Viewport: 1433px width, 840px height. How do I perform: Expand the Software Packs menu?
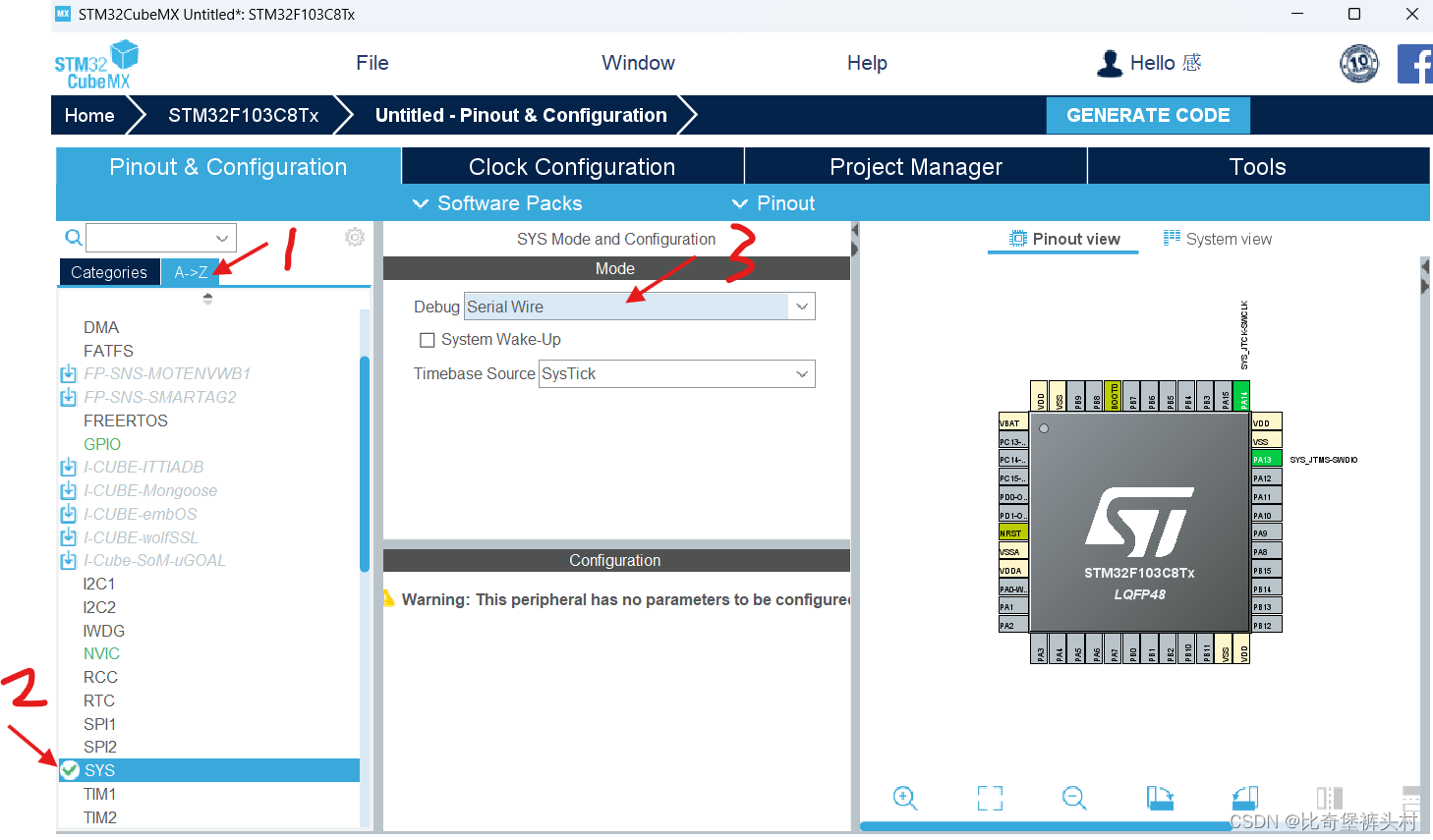(x=497, y=203)
